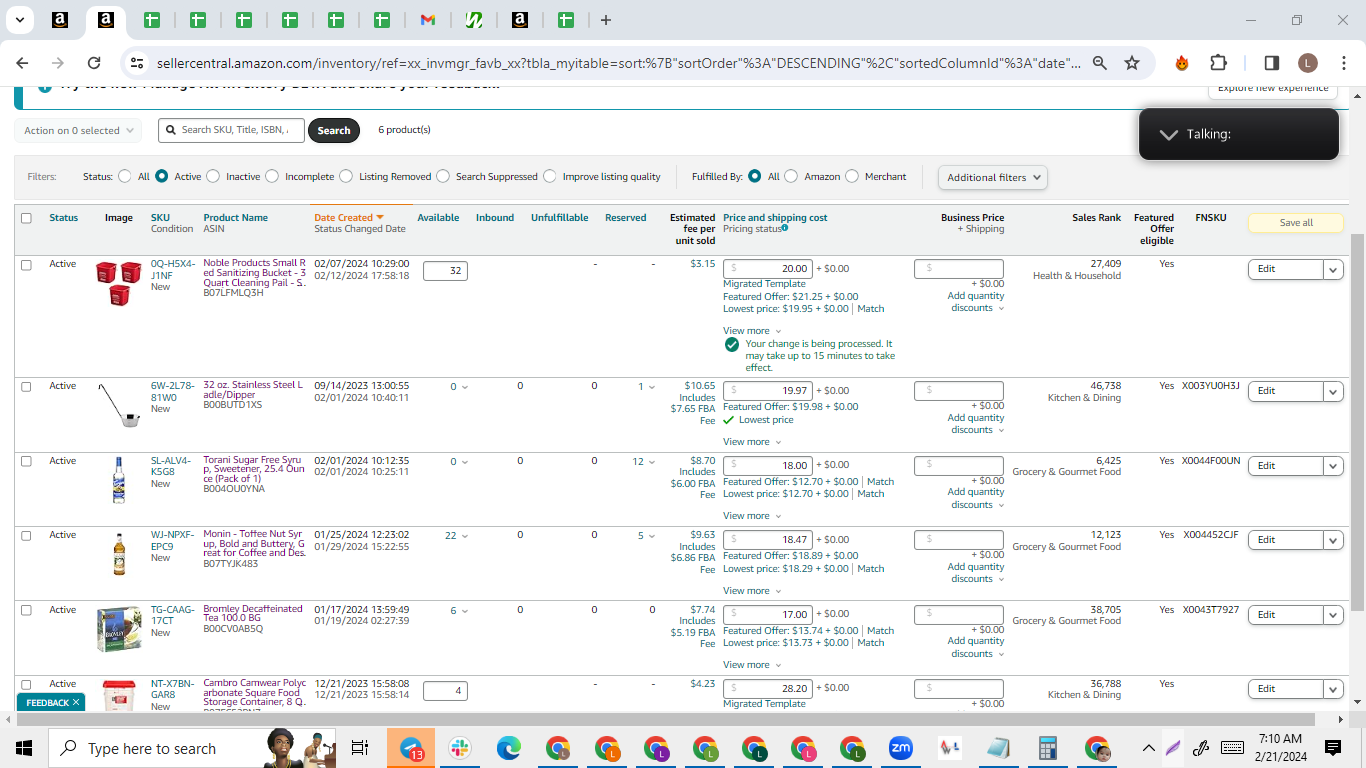
Task: Open the Chrome three-dot menu
Action: click(x=1344, y=63)
